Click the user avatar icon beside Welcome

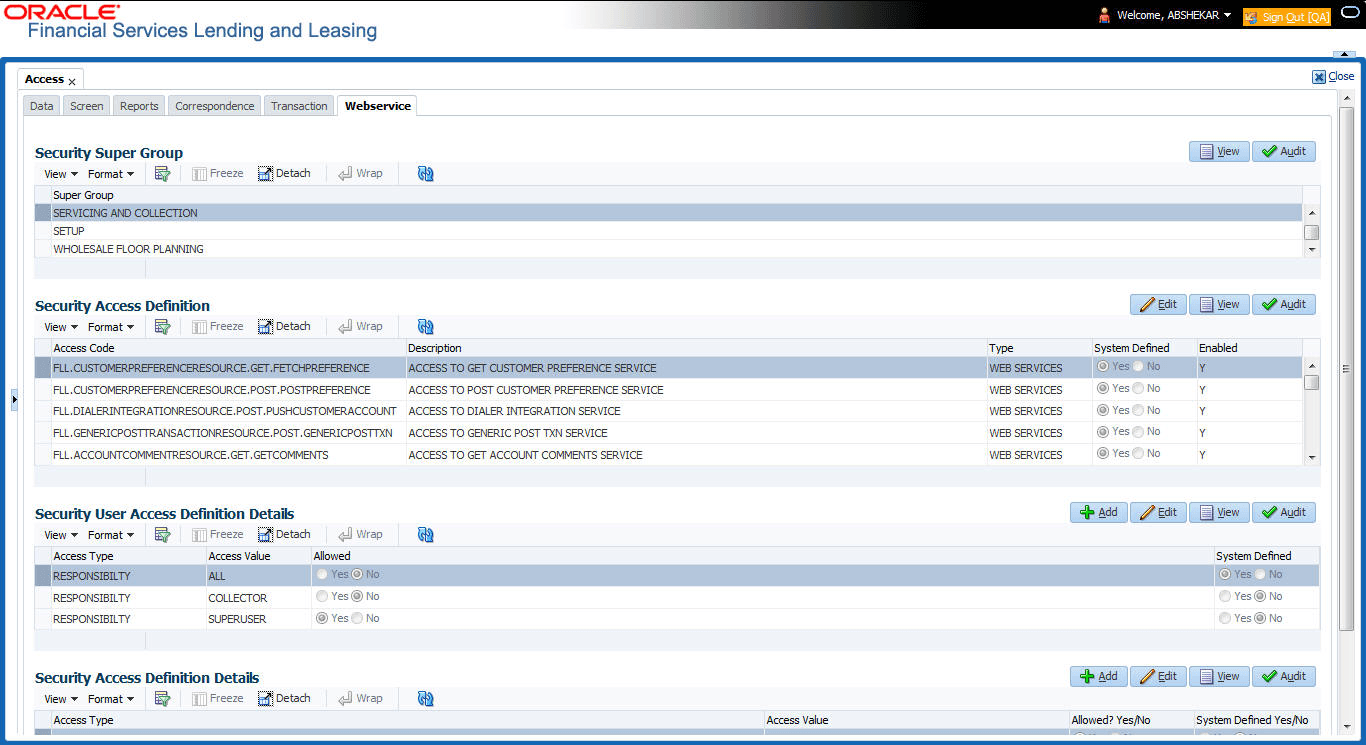coord(1105,15)
